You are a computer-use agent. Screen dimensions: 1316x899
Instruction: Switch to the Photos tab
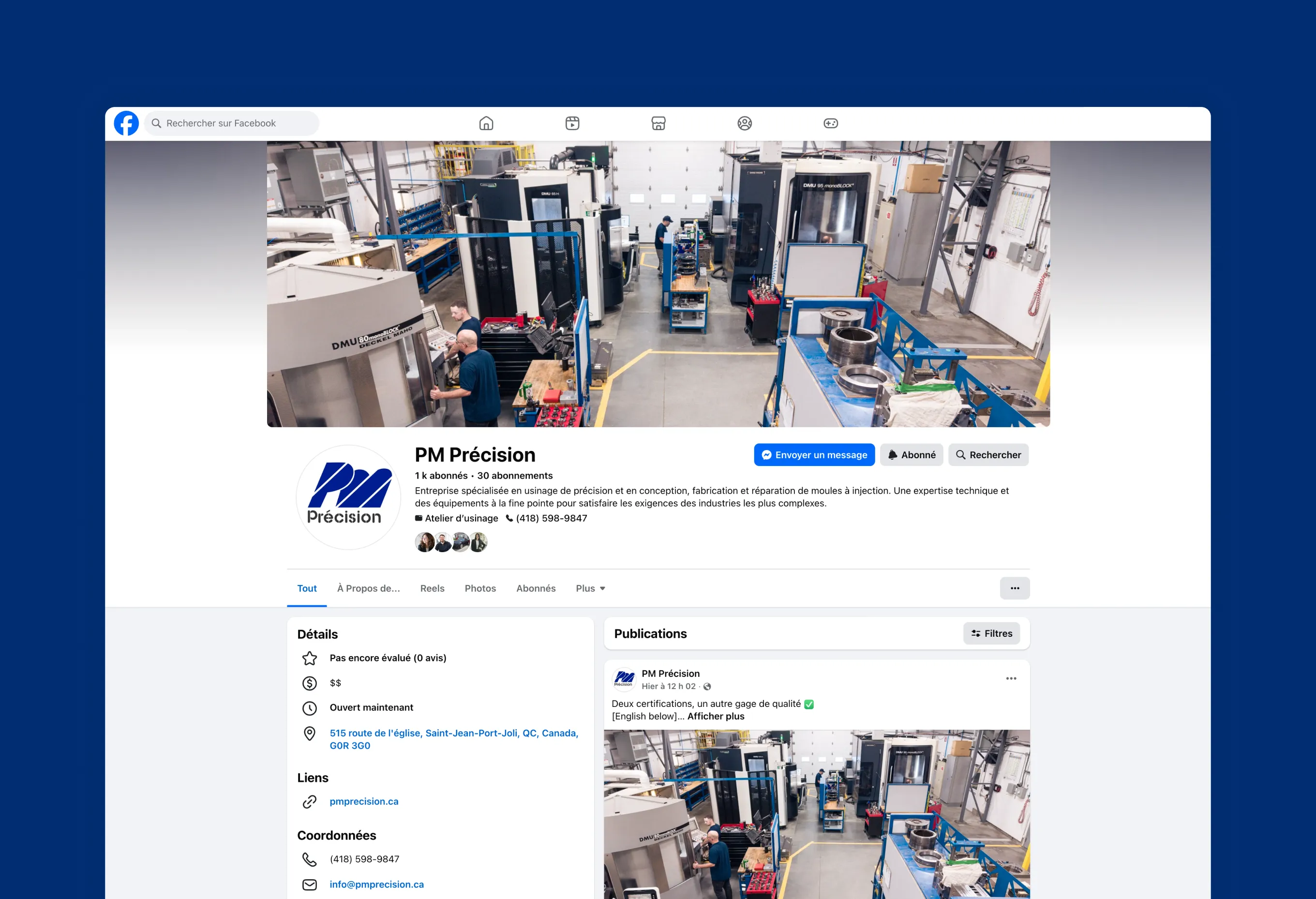coord(480,588)
